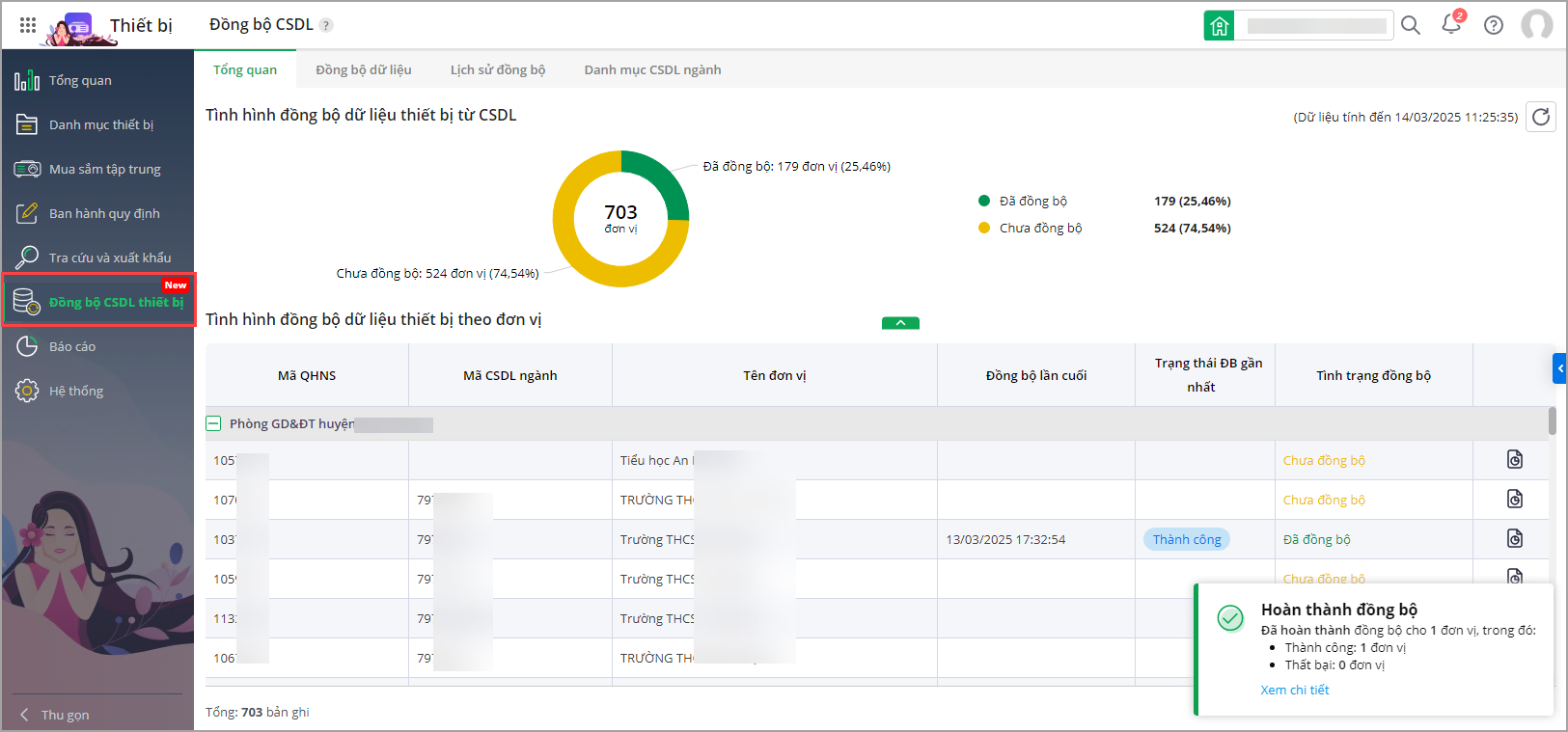Viewport: 1568px width, 732px height.
Task: Open the app launcher grid icon
Action: 28,25
